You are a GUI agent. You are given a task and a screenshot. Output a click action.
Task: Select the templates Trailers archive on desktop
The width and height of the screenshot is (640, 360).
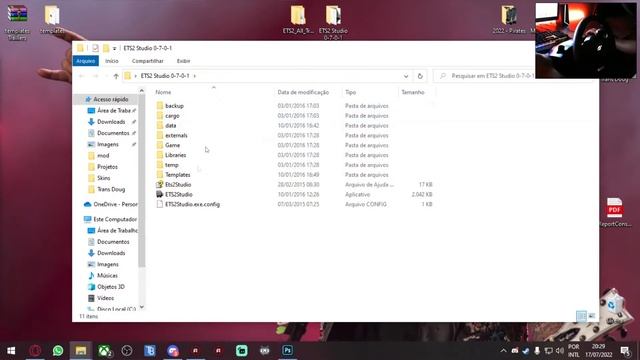tap(17, 23)
